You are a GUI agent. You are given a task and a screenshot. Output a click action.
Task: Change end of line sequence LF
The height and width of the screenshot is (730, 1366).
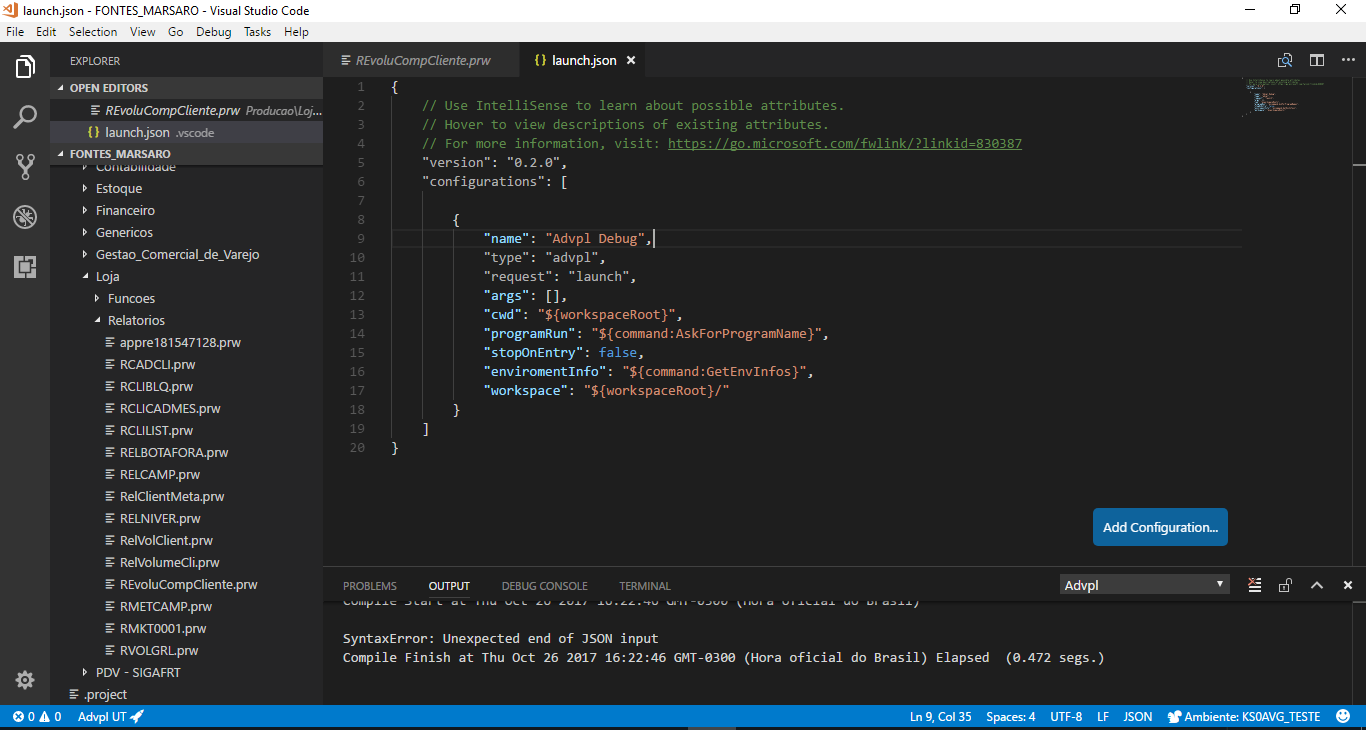[1103, 717]
